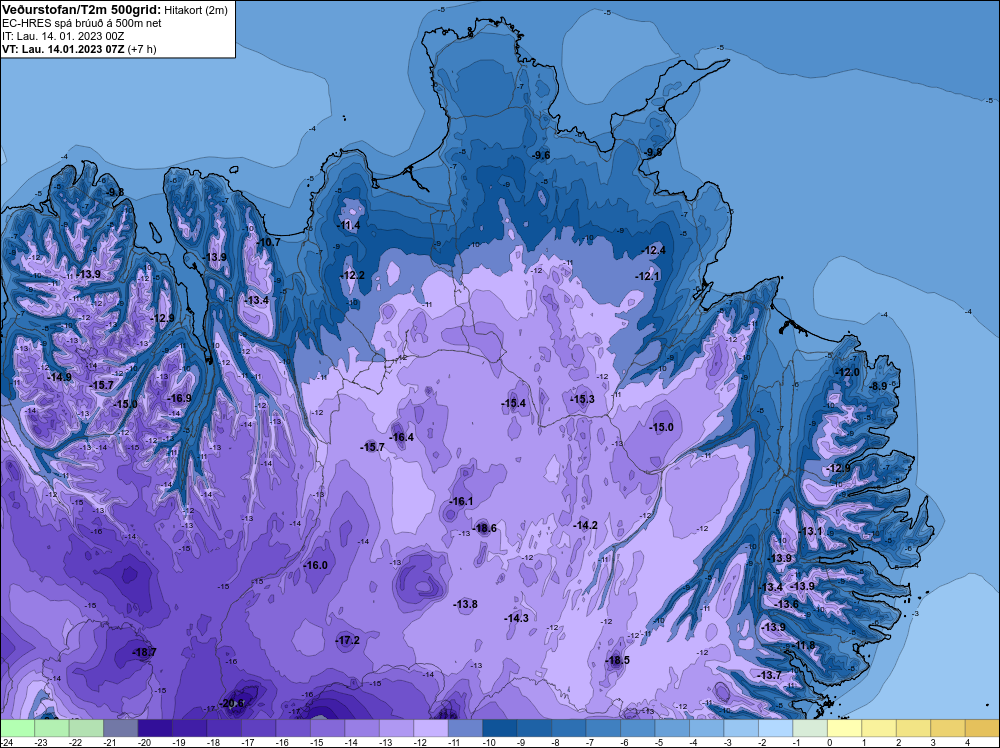The height and width of the screenshot is (748, 1000).
Task: Click the -14.9 value on the map
Action: (x=59, y=377)
